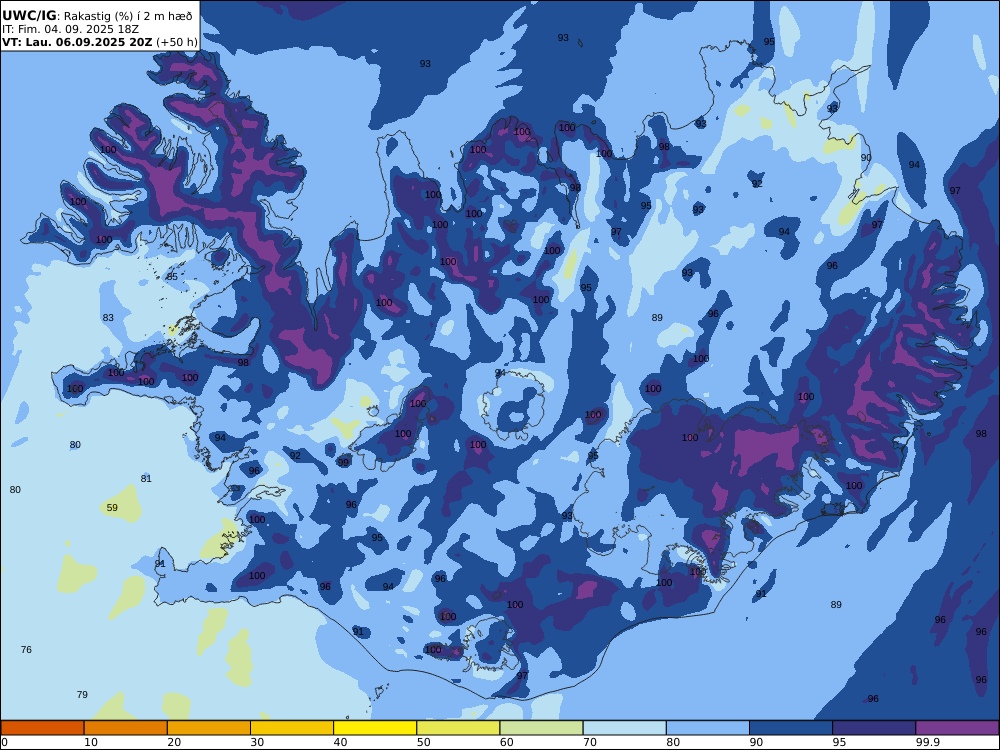
Task: Click the 10–20 orange legend swatch
Action: tap(126, 728)
